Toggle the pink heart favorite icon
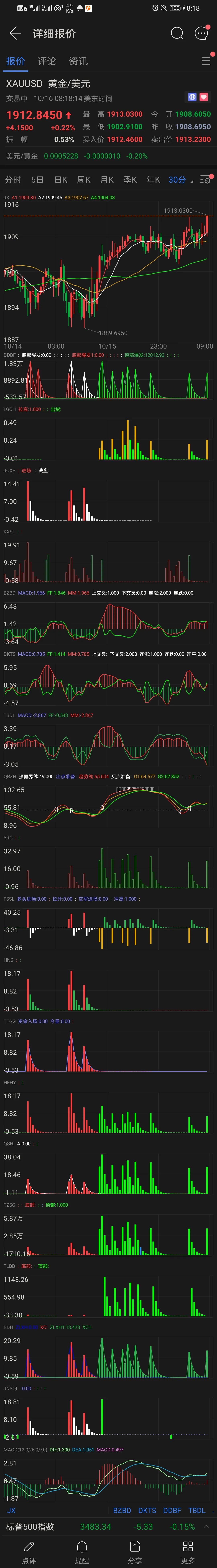The width and height of the screenshot is (217, 1568). tap(204, 97)
